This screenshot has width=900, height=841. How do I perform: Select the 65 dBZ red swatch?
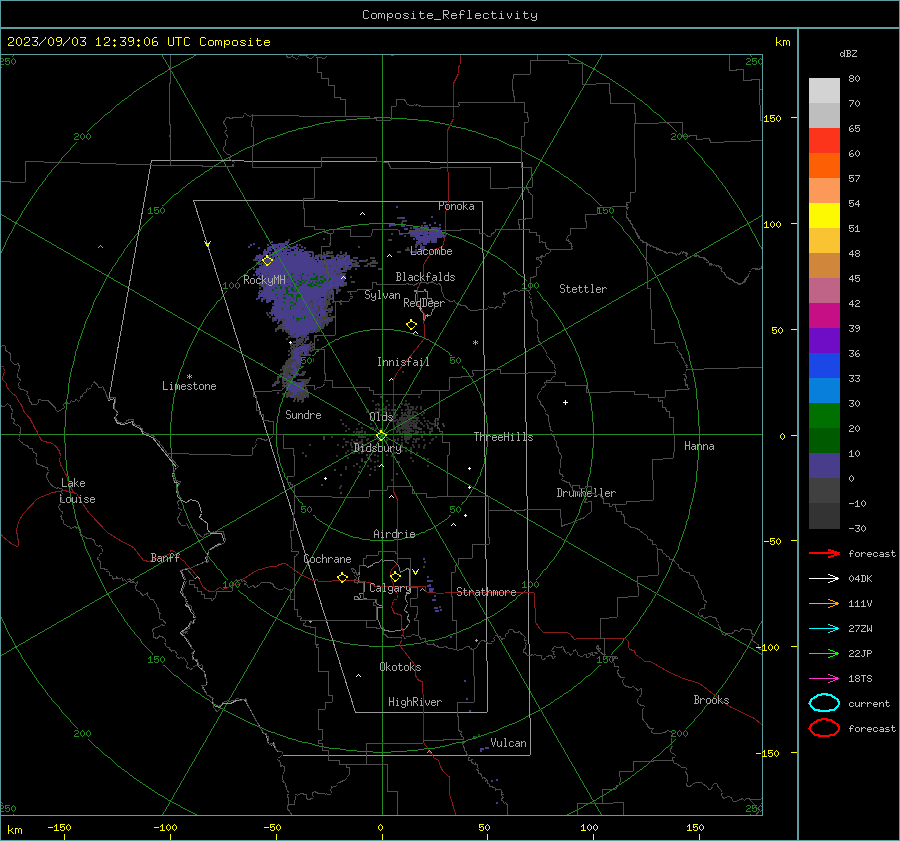point(824,140)
